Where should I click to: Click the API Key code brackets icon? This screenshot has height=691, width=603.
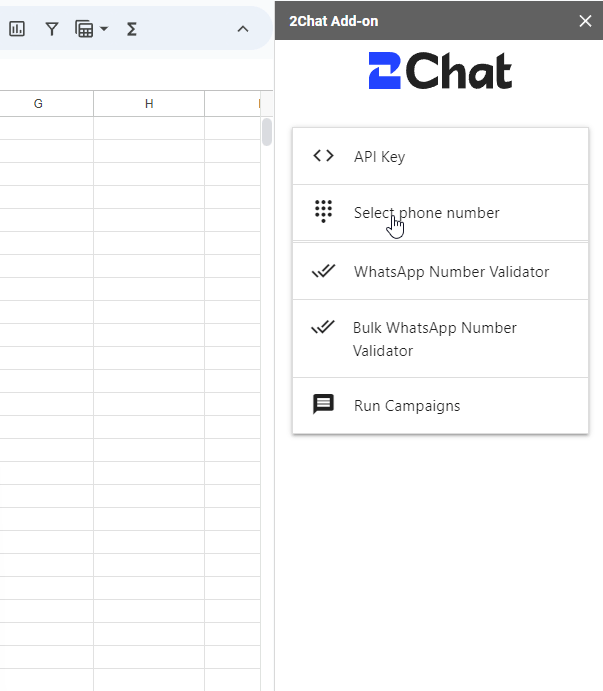[x=324, y=156]
